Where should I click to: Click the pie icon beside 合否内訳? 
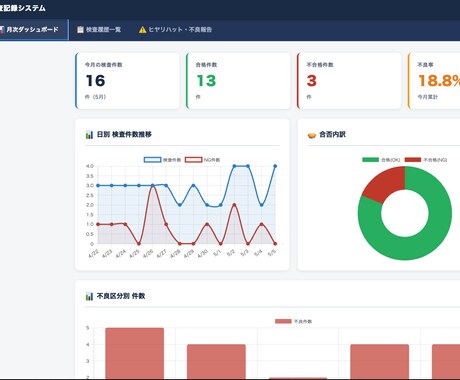[x=312, y=135]
